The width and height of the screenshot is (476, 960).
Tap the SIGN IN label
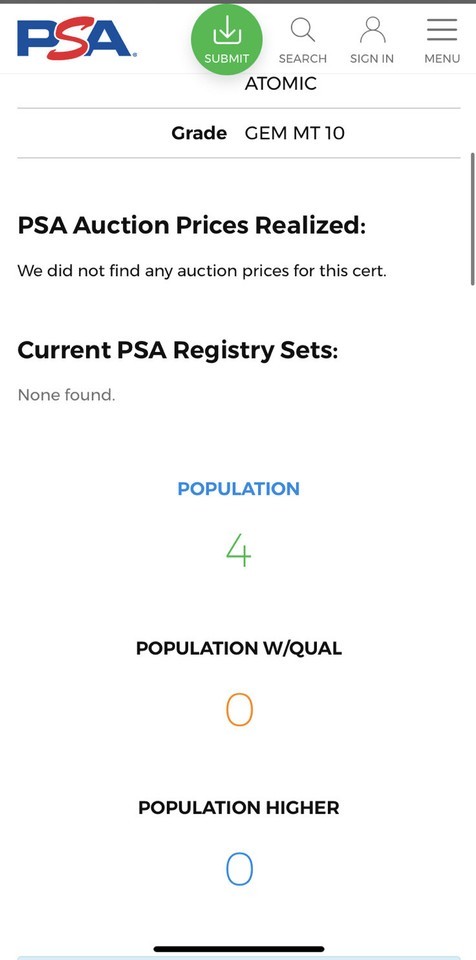point(372,59)
